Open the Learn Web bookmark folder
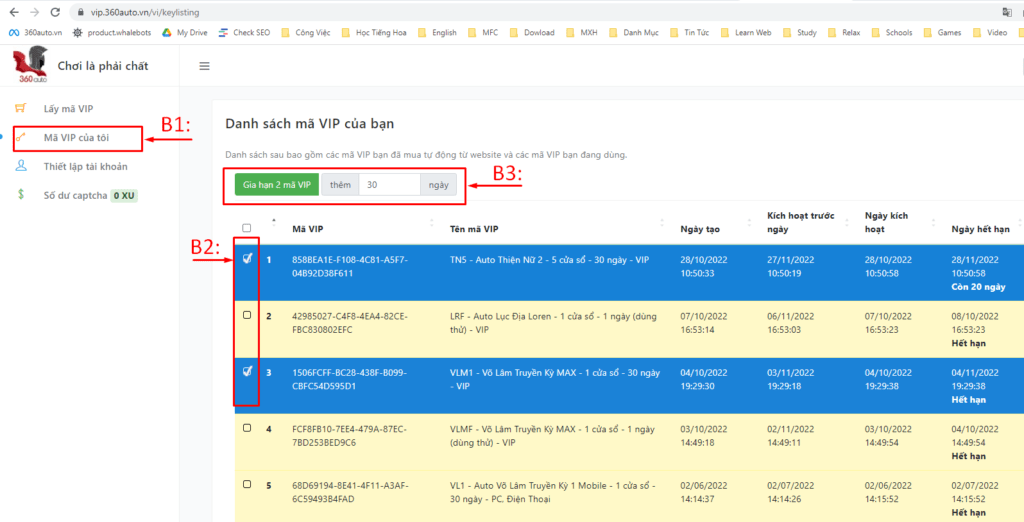 point(746,32)
